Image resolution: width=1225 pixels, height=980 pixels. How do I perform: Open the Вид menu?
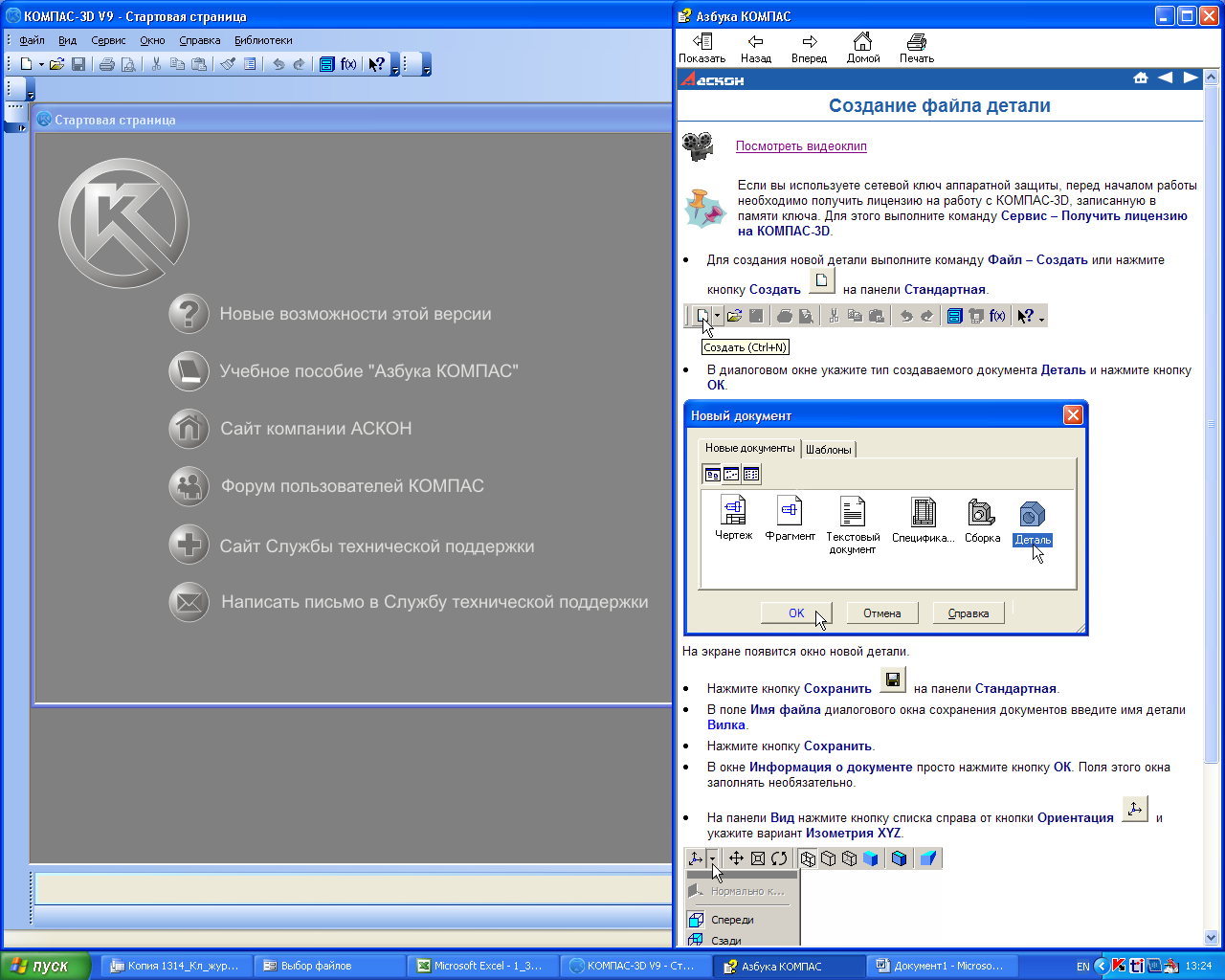point(67,40)
